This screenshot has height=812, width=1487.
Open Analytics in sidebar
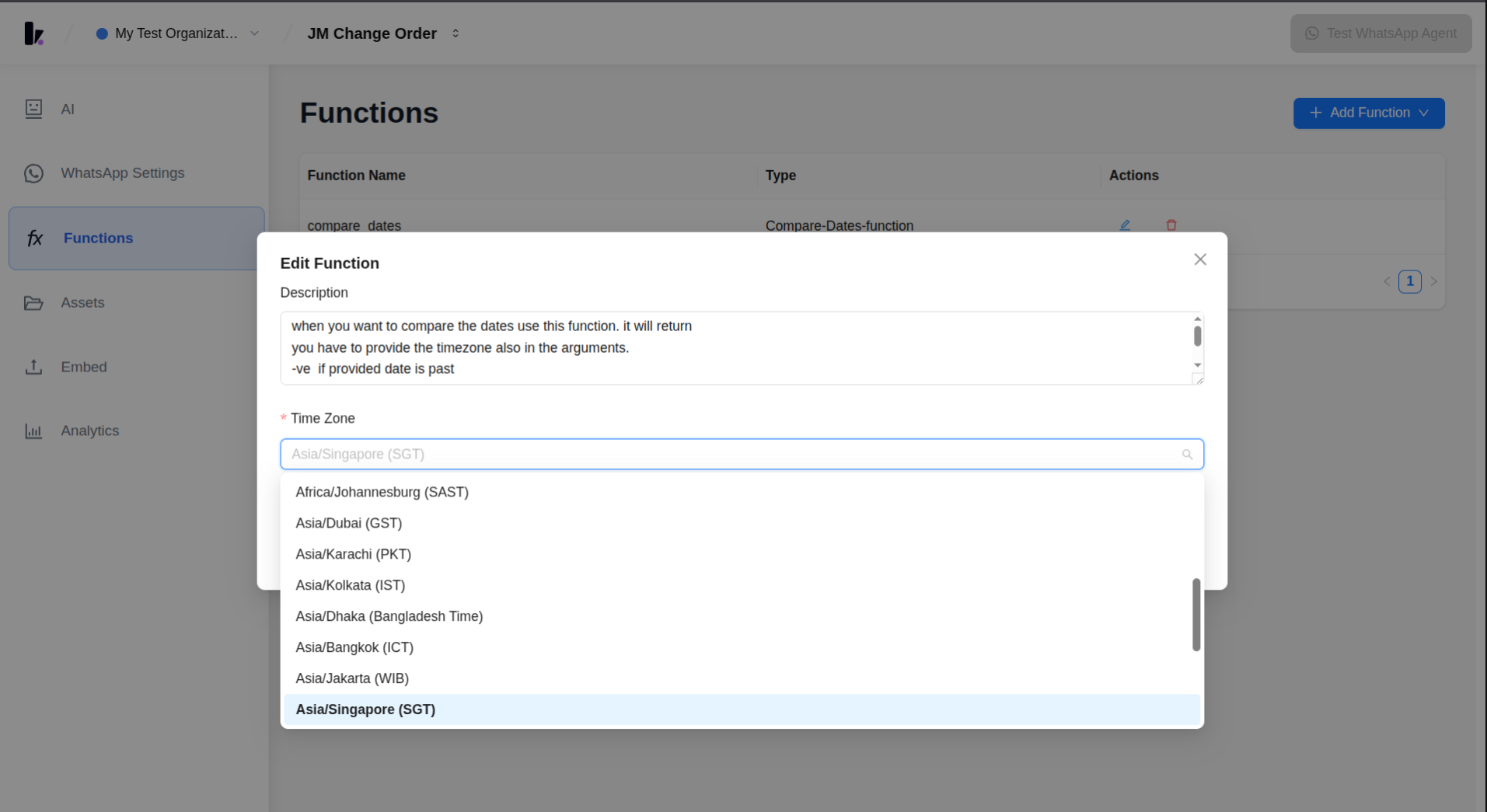136,430
